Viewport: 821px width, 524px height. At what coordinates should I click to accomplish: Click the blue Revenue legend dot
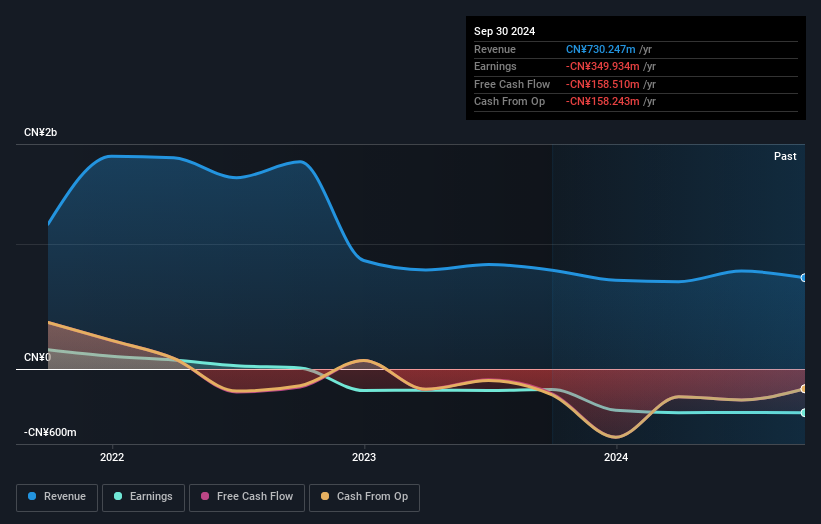(x=32, y=496)
